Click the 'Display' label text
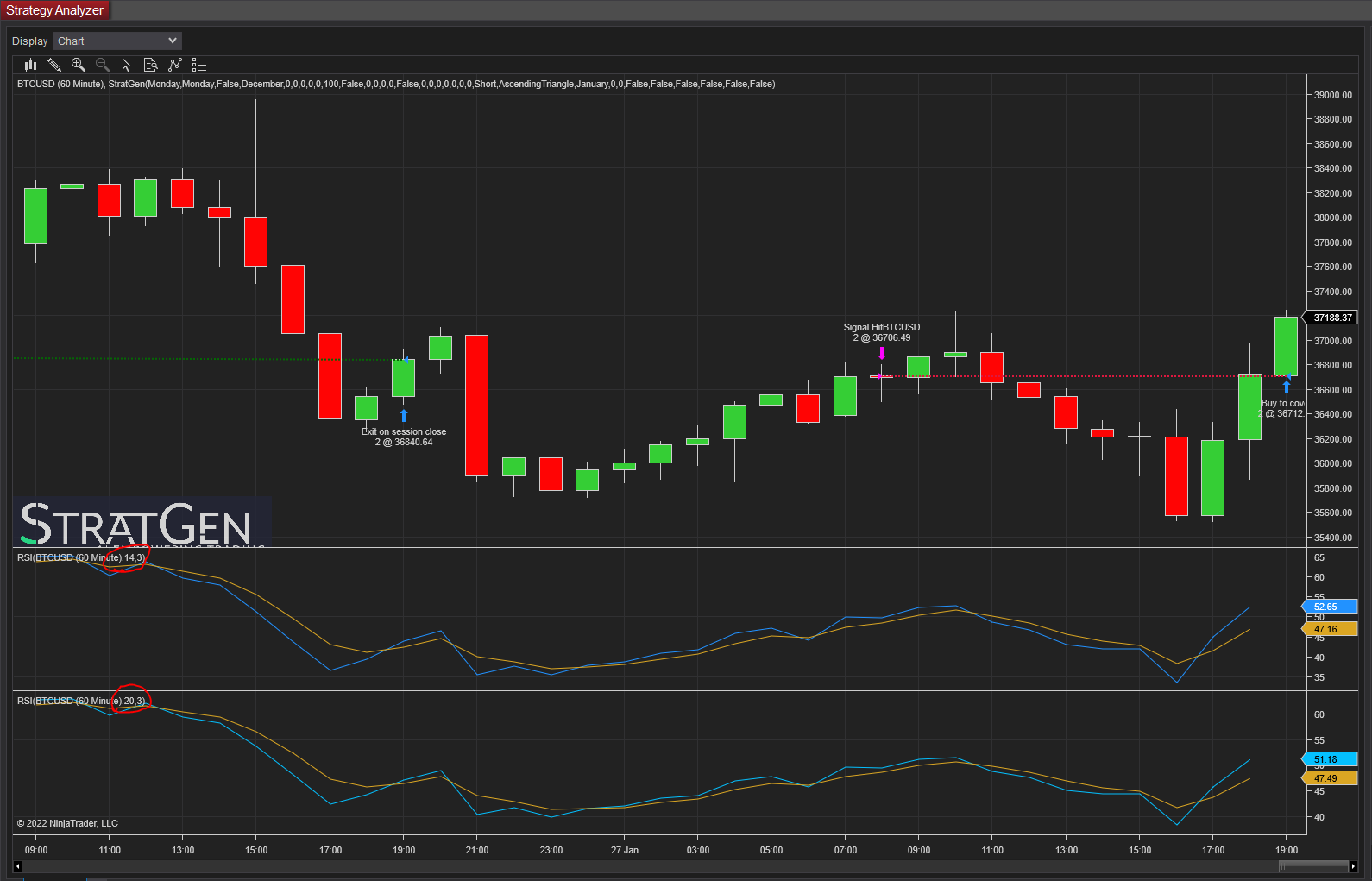This screenshot has width=1372, height=881. [30, 41]
